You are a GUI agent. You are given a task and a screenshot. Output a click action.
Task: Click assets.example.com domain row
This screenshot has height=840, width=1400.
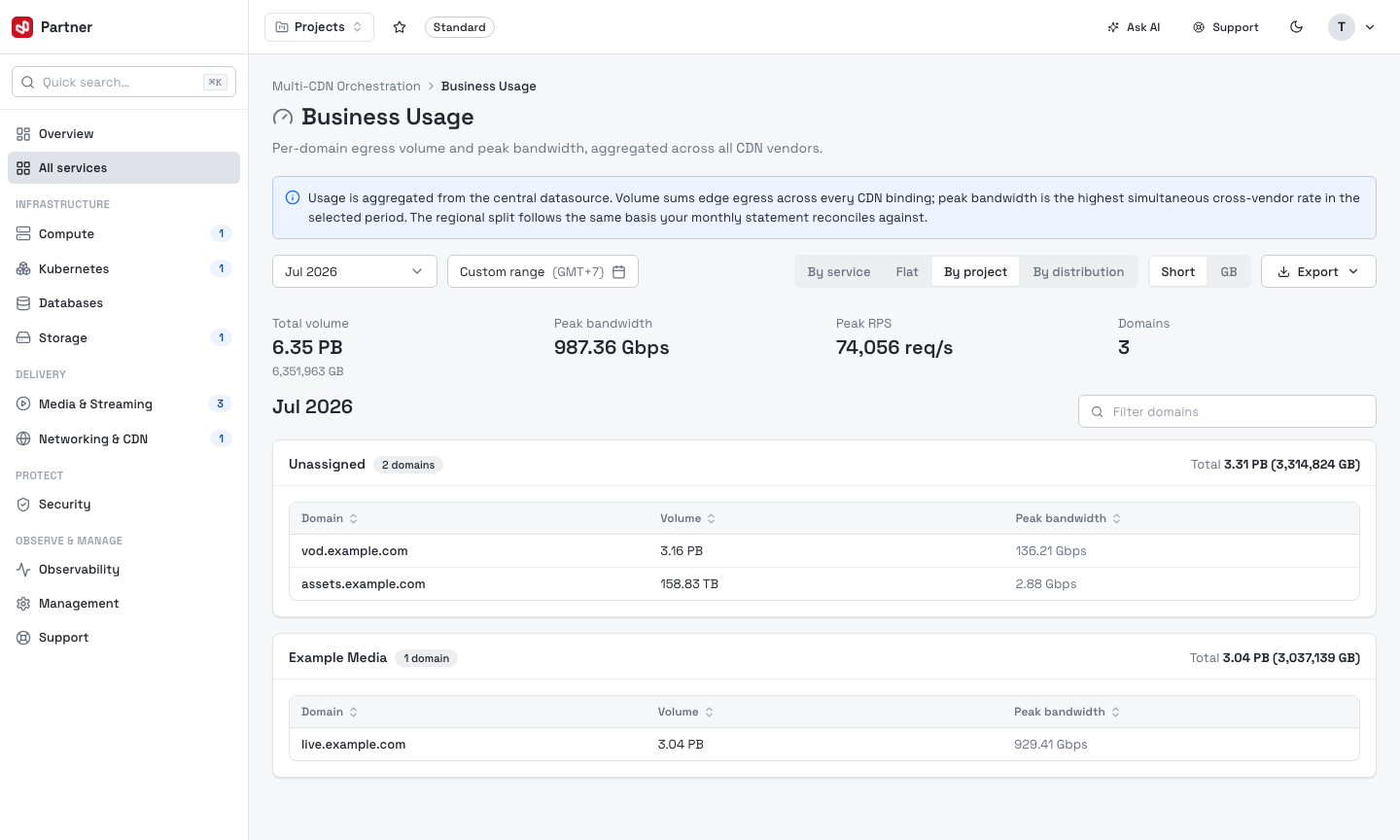pos(824,584)
